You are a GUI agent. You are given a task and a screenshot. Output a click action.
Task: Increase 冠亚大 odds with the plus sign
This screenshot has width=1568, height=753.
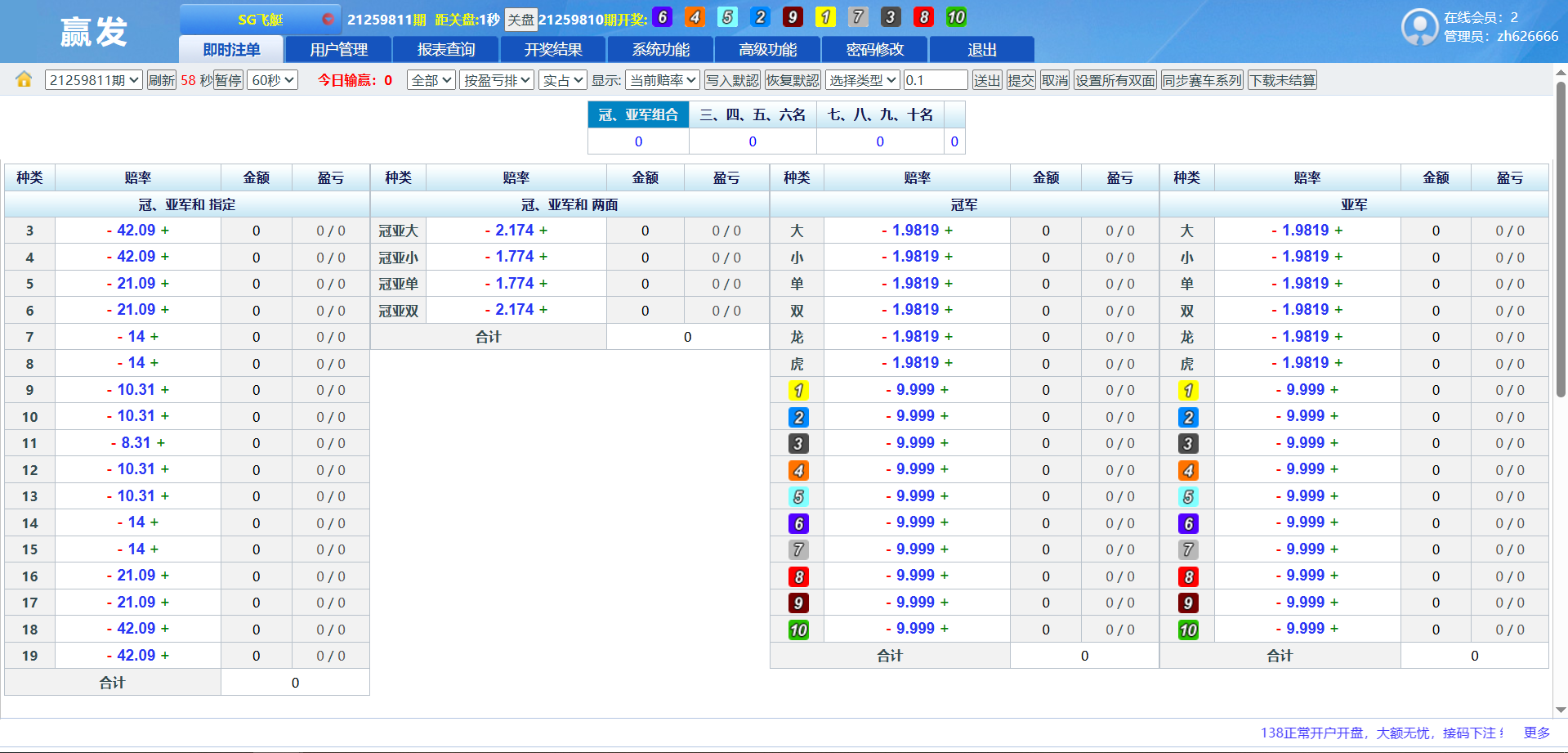(543, 231)
